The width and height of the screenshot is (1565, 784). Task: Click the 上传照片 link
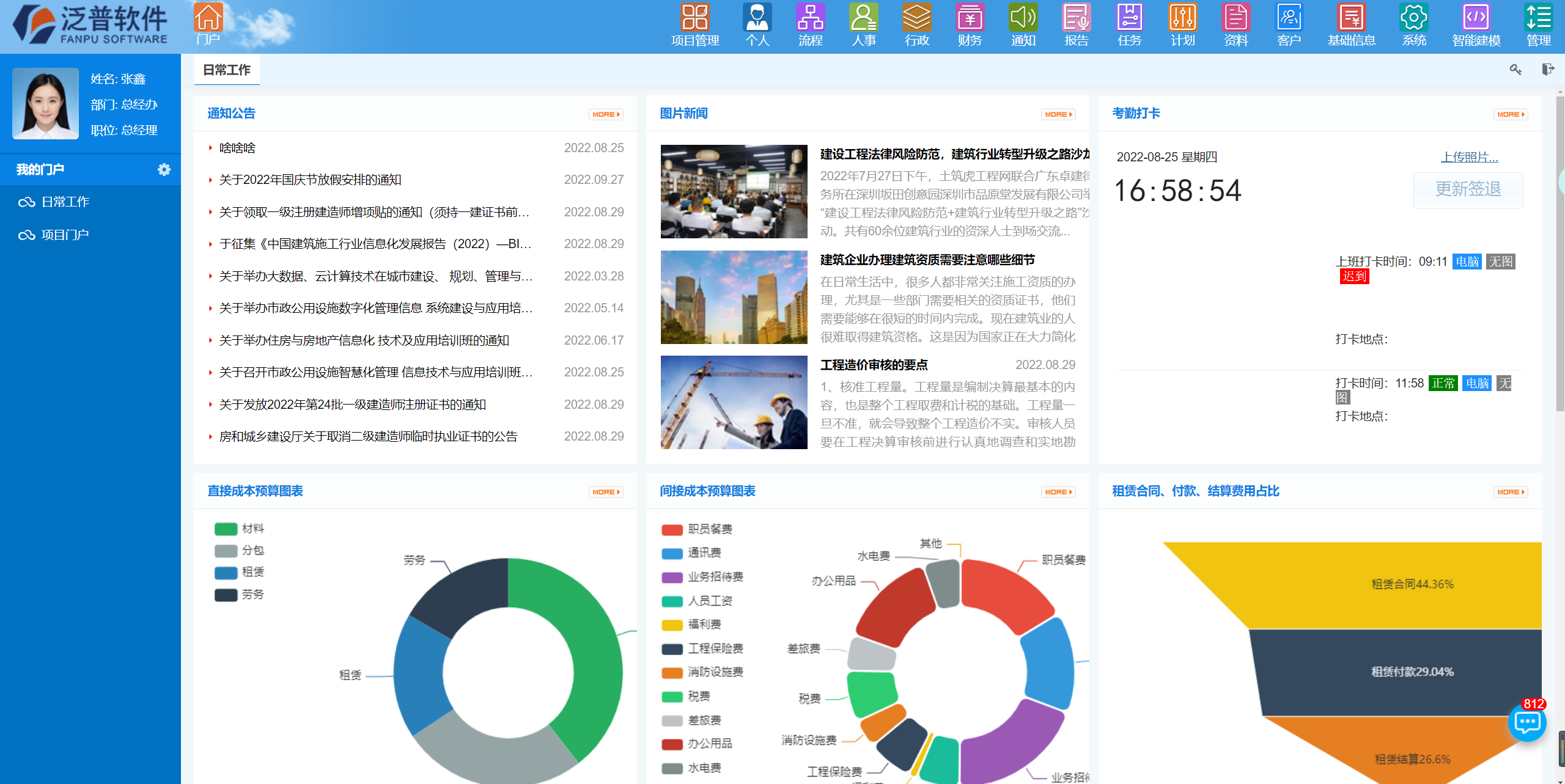pyautogui.click(x=1469, y=157)
